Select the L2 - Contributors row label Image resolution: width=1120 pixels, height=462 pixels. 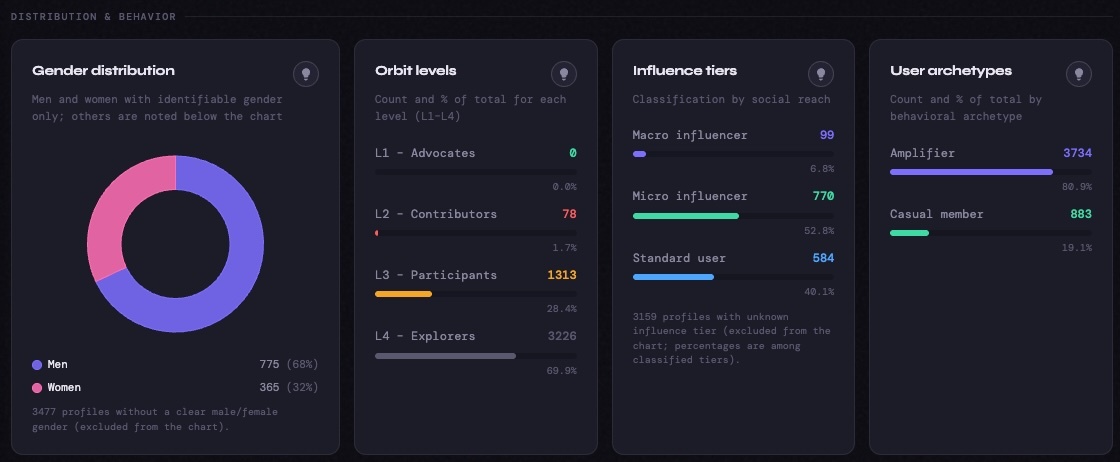tap(435, 214)
